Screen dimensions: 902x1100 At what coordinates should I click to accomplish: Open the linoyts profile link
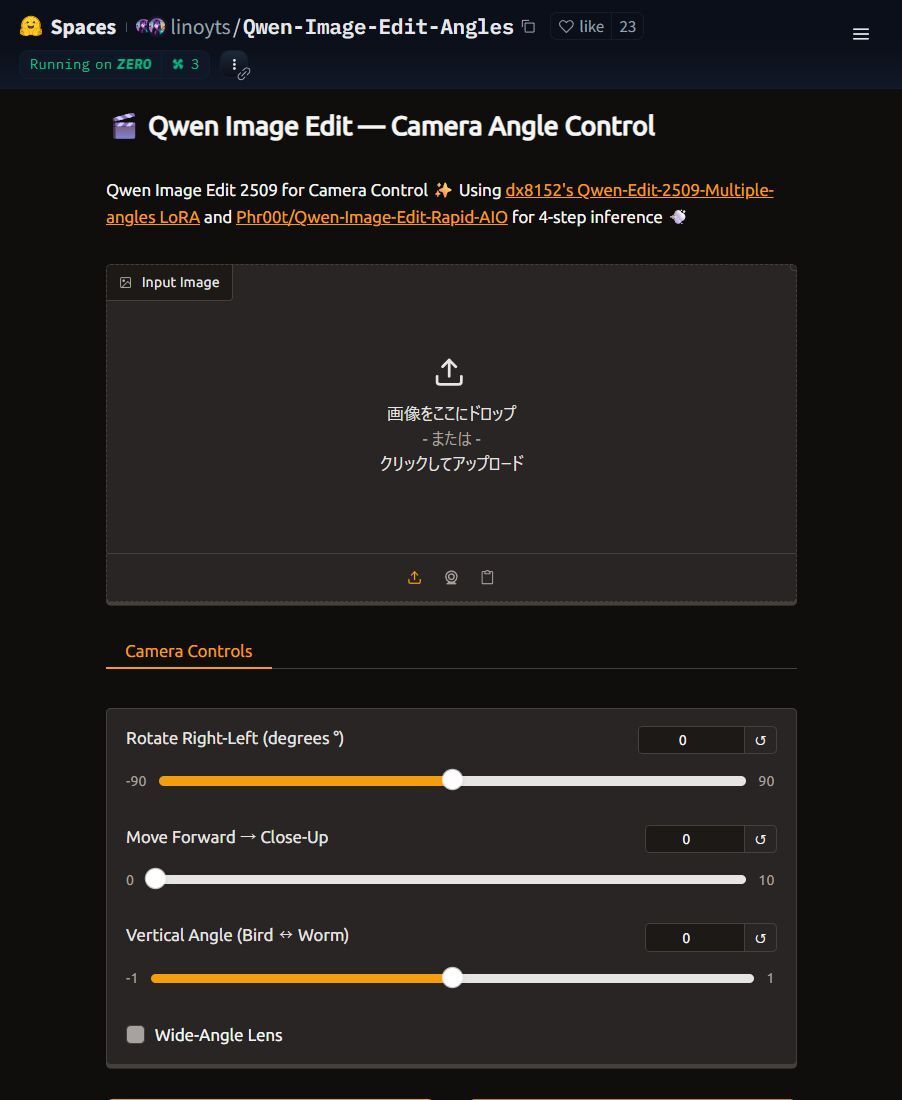pos(201,27)
